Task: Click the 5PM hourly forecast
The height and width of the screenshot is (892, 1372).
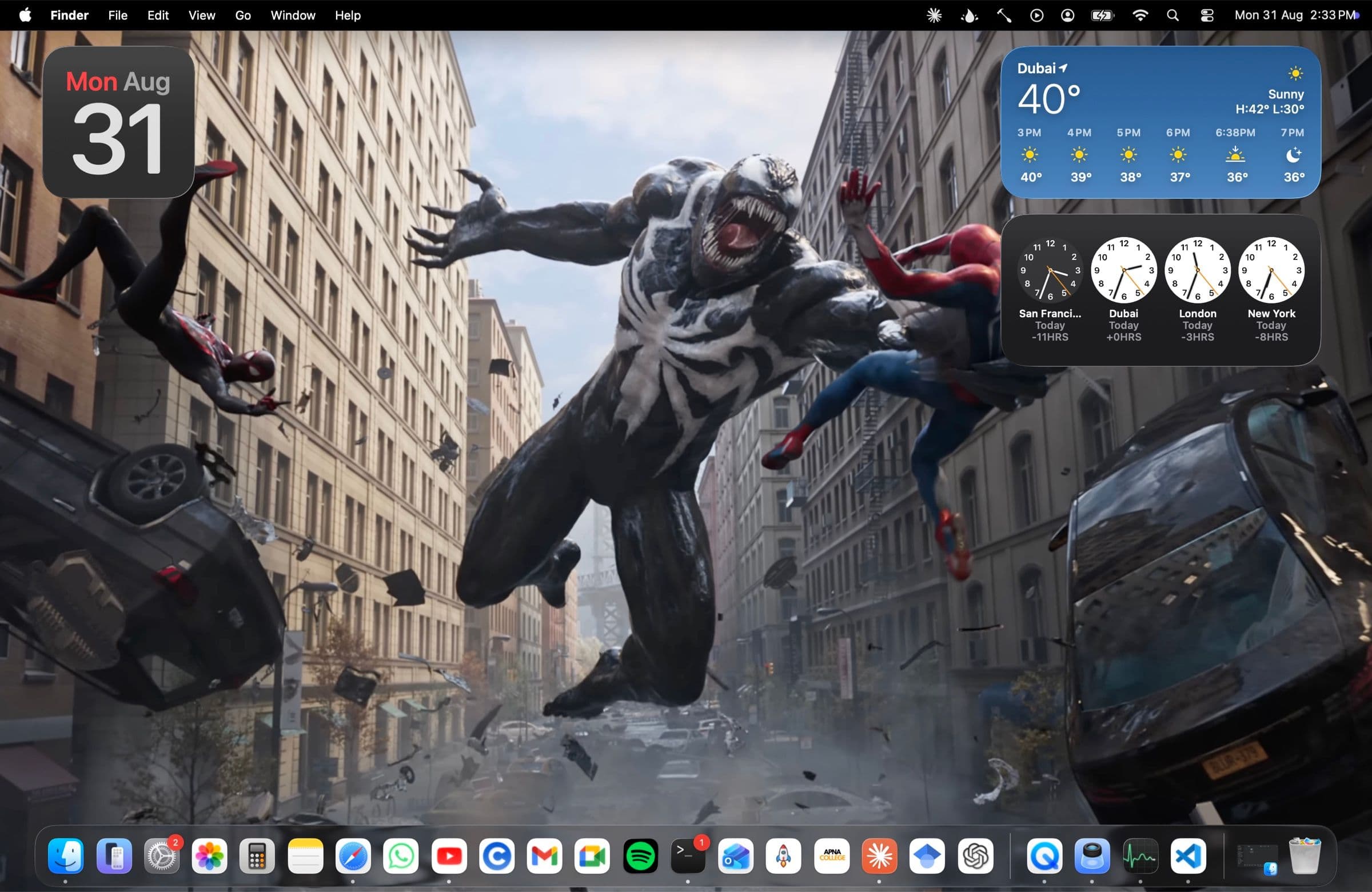Action: tap(1128, 155)
